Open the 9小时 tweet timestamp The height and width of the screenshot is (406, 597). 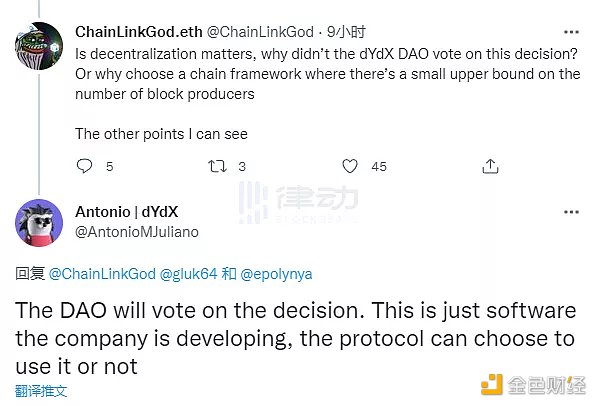[346, 32]
